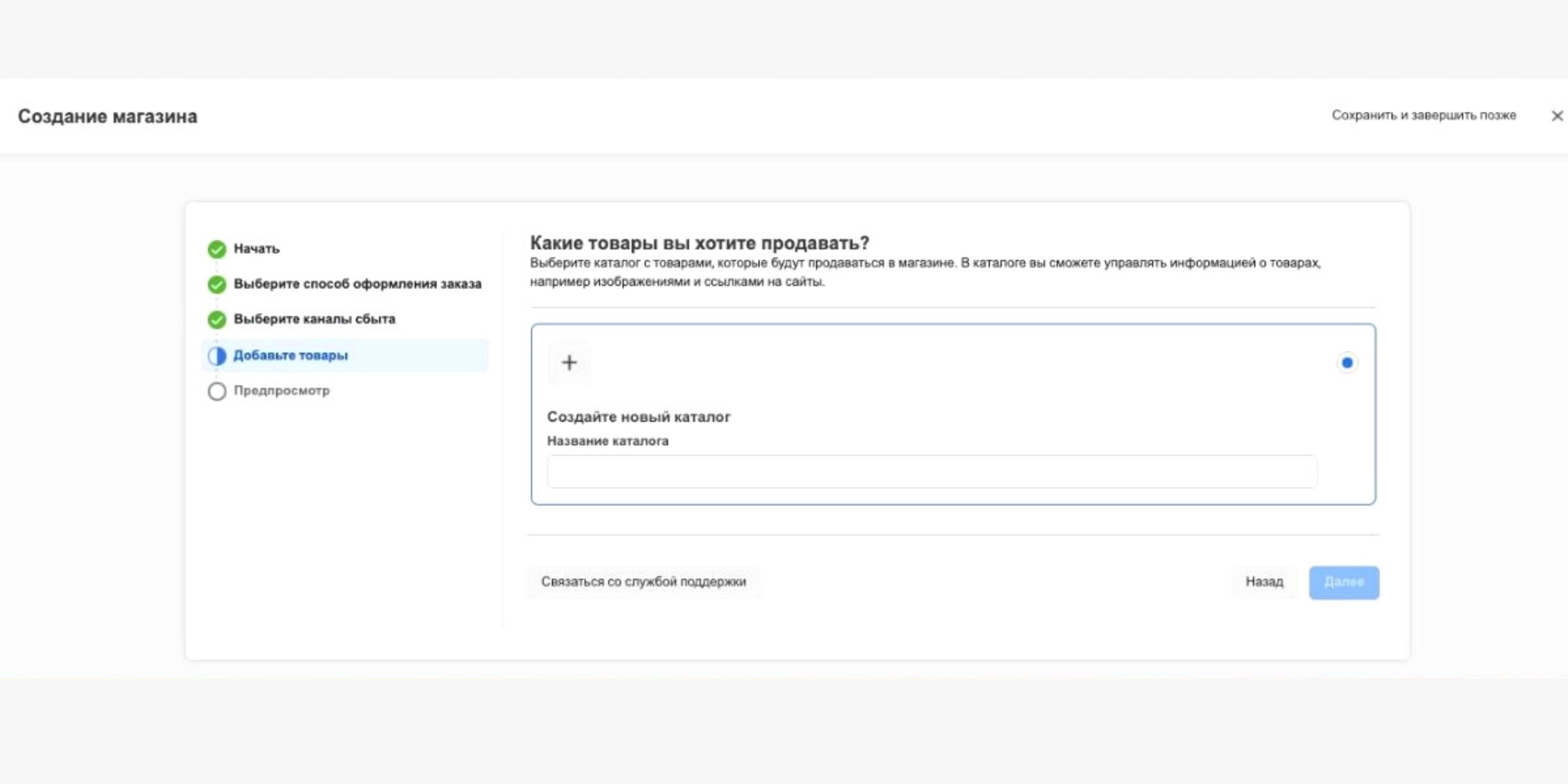This screenshot has width=1568, height=784.
Task: Click checkmark next to Выберите каналы сбыта
Action: click(x=217, y=319)
